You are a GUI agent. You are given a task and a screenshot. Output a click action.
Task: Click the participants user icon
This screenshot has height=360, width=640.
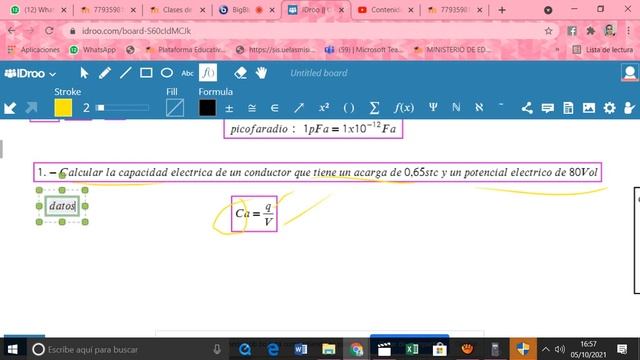(x=629, y=108)
